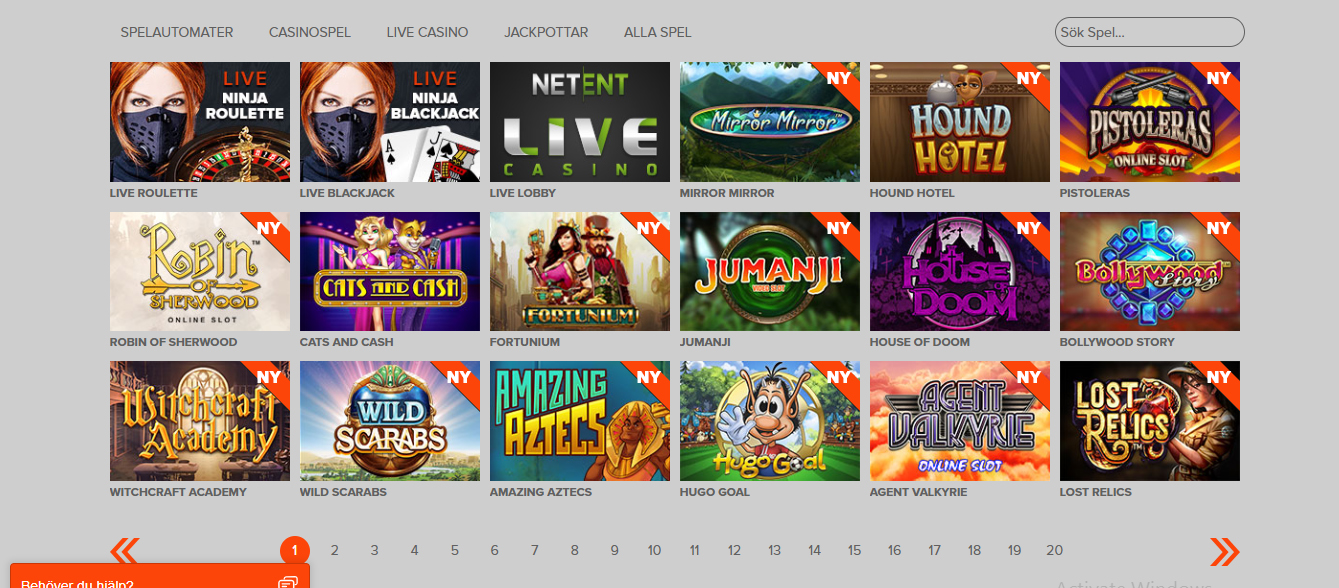1339x588 pixels.
Task: Open the Jackpottar category
Action: (x=546, y=32)
